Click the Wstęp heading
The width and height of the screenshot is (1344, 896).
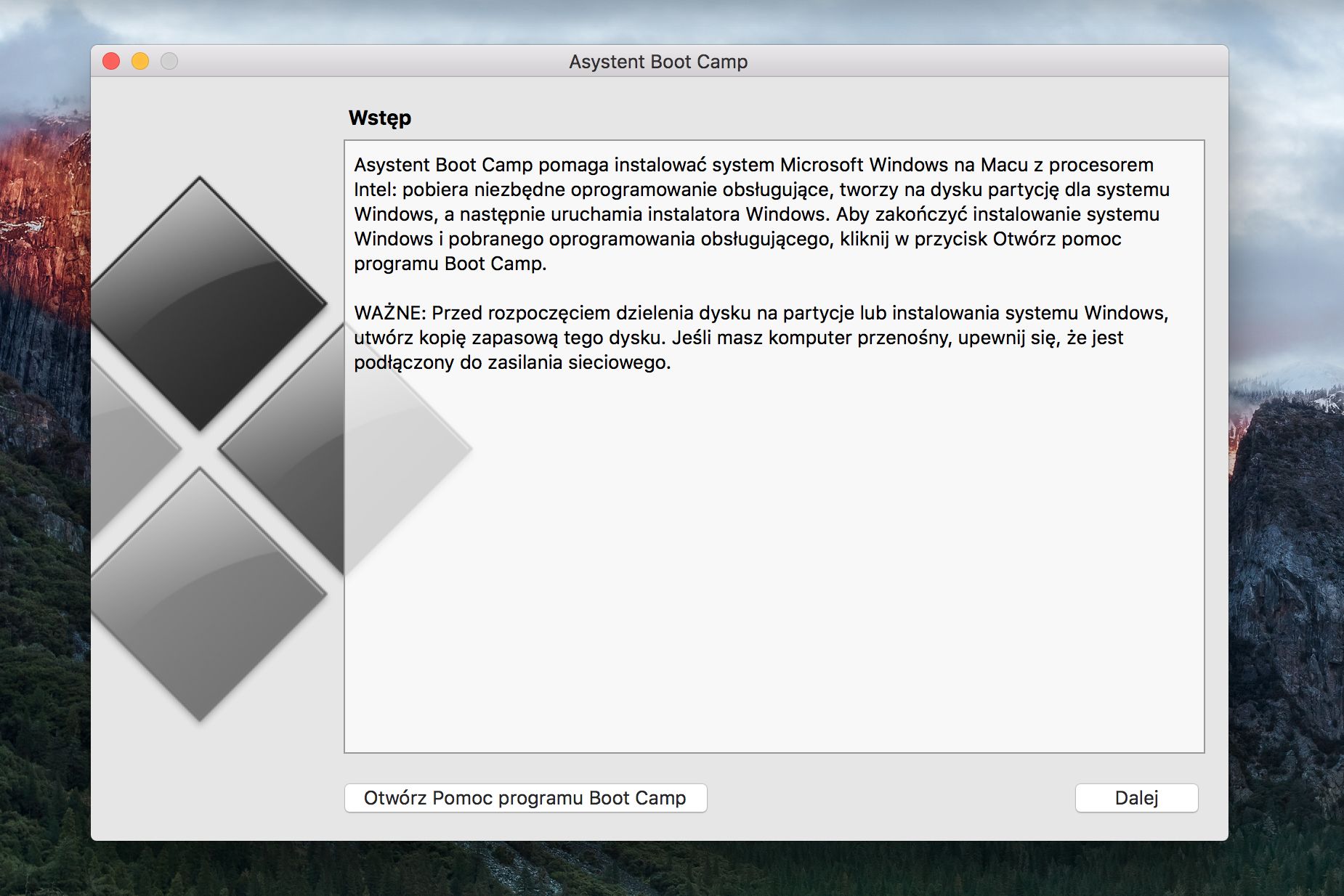(380, 118)
